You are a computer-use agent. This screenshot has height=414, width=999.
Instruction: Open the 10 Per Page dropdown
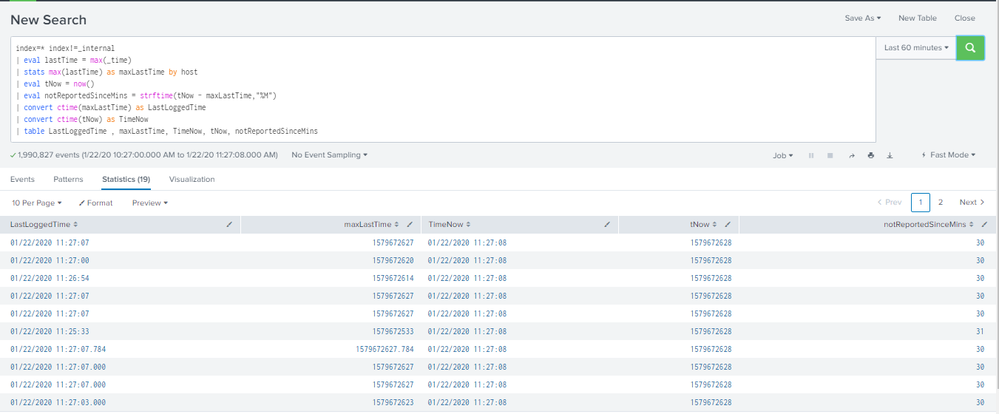pyautogui.click(x=37, y=203)
